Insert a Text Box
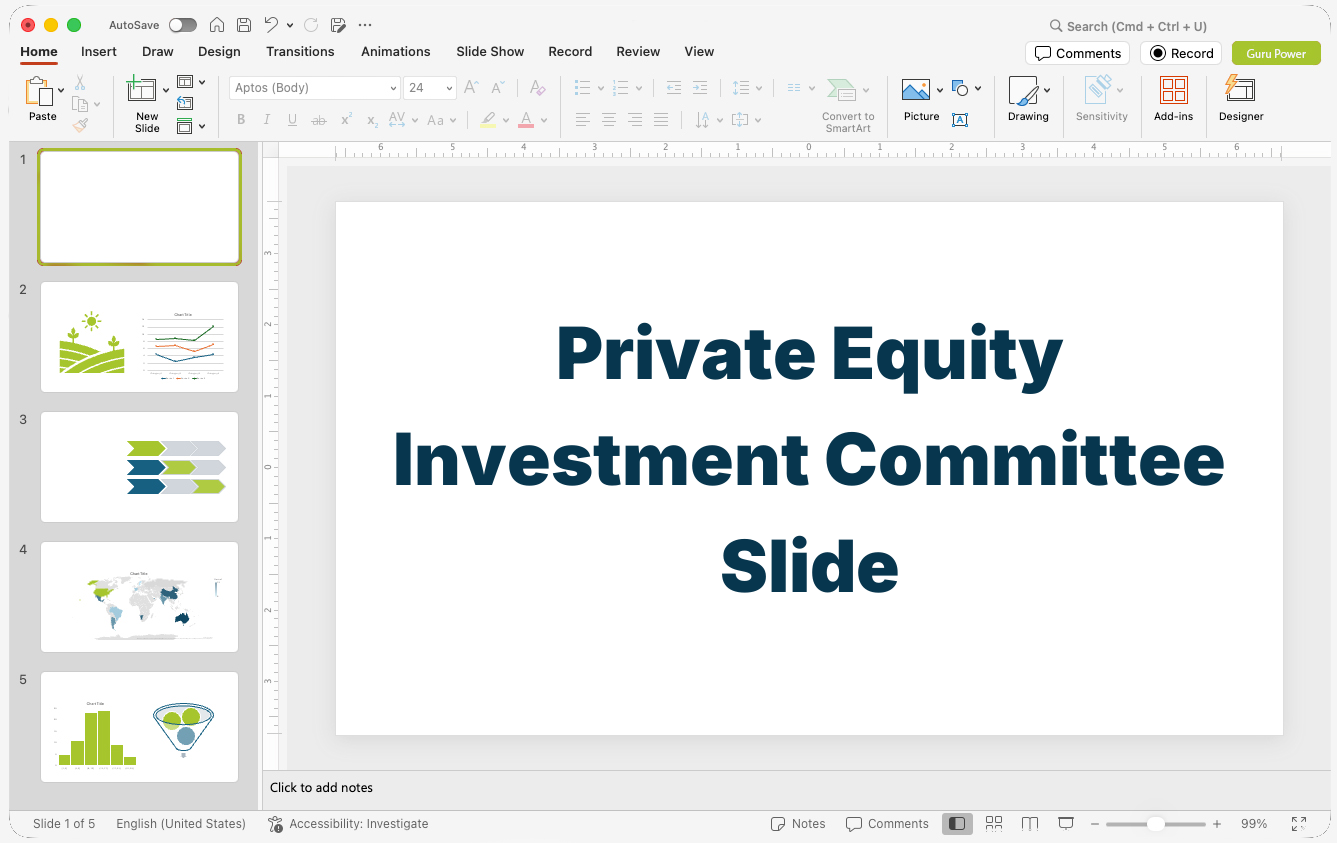The image size is (1337, 843). 960,120
